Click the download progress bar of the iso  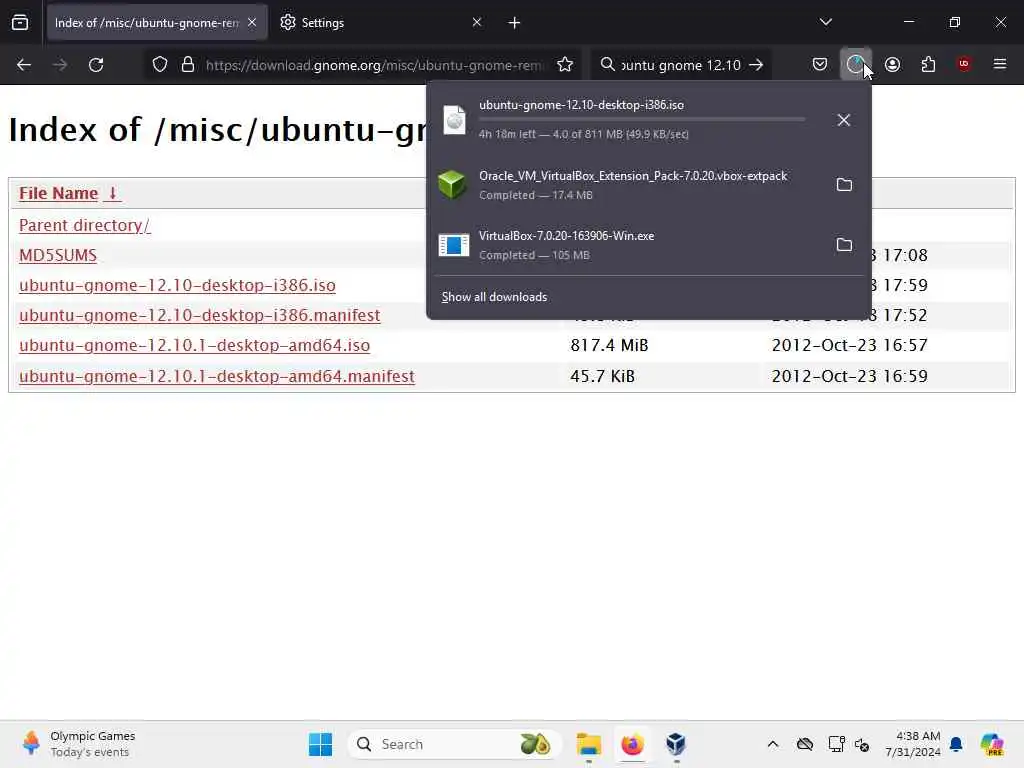pyautogui.click(x=642, y=120)
